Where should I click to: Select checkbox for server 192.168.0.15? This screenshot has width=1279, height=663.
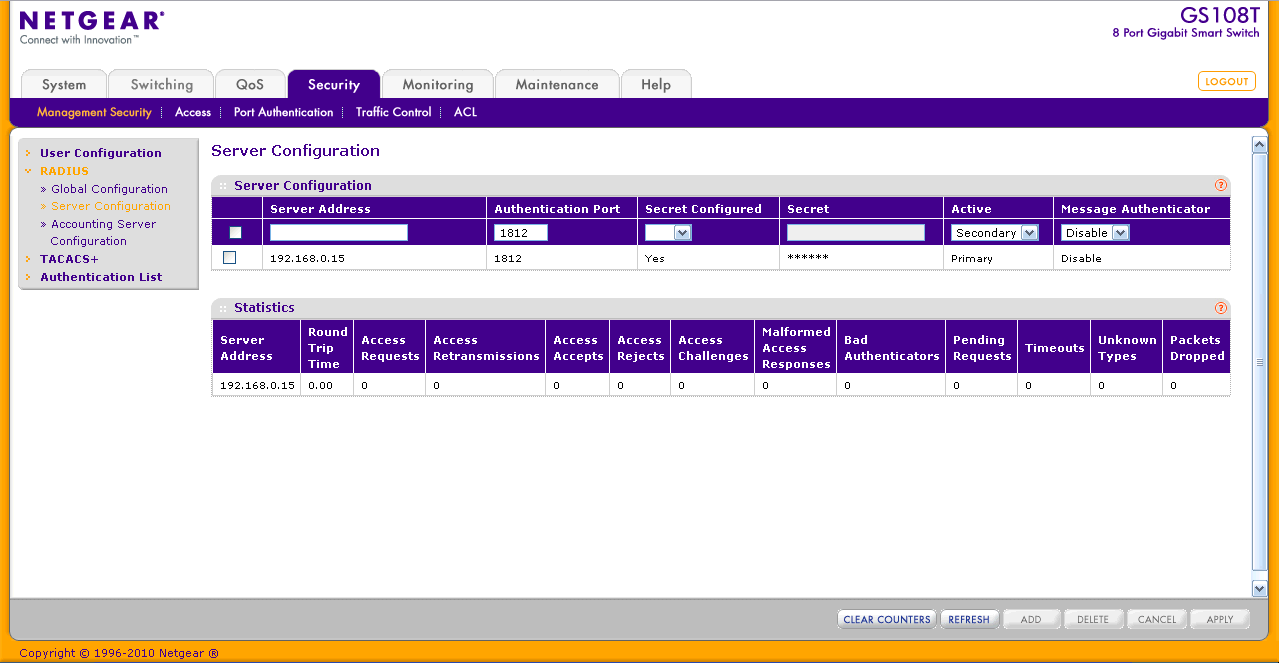[x=230, y=258]
